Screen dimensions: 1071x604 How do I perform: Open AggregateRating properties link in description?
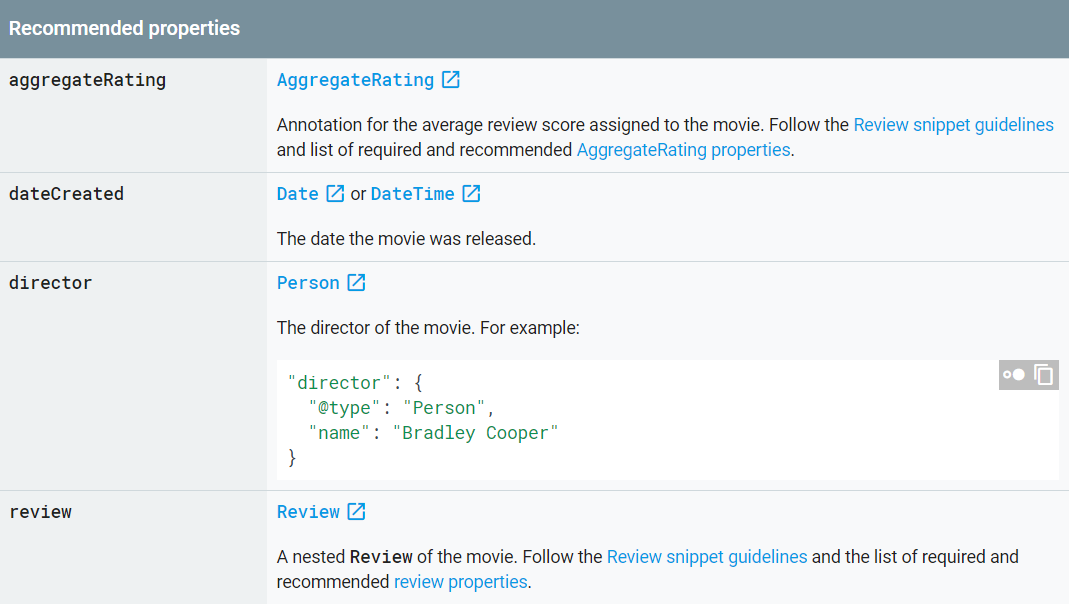[x=683, y=150]
